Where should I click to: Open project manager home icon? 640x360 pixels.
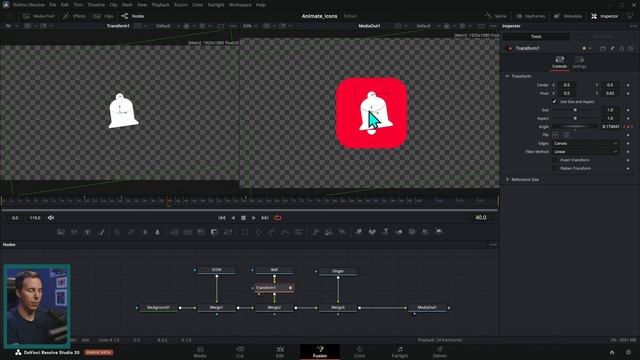coord(612,352)
